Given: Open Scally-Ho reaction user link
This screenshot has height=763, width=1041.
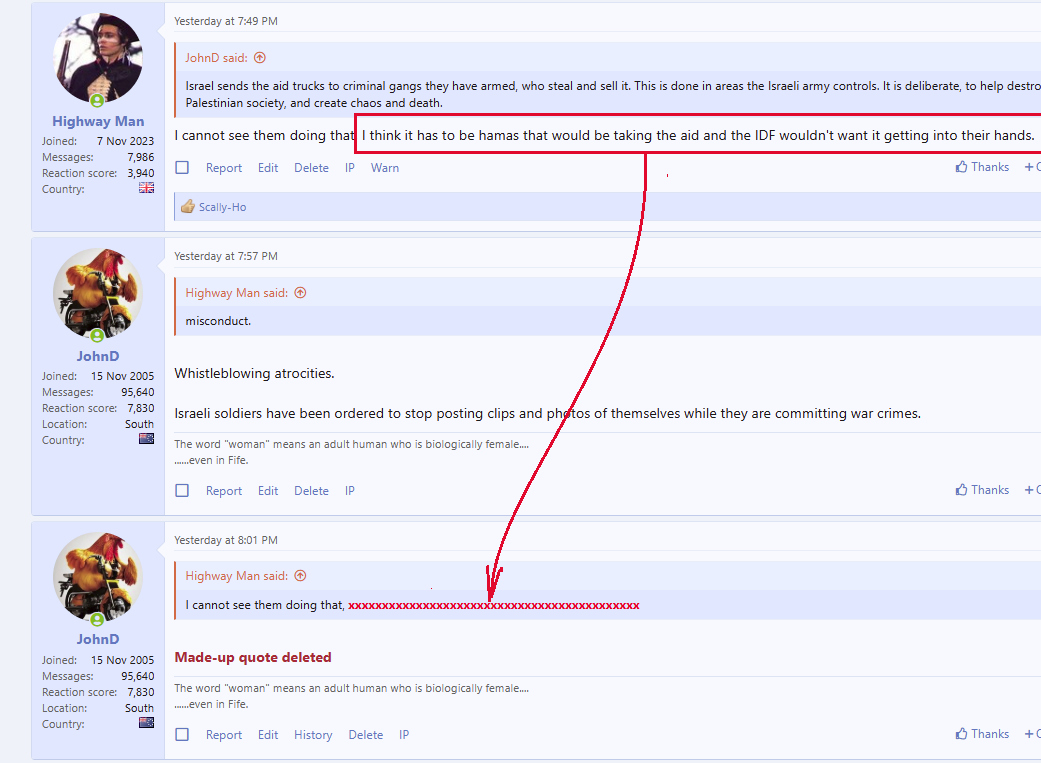Looking at the screenshot, I should click(x=222, y=207).
